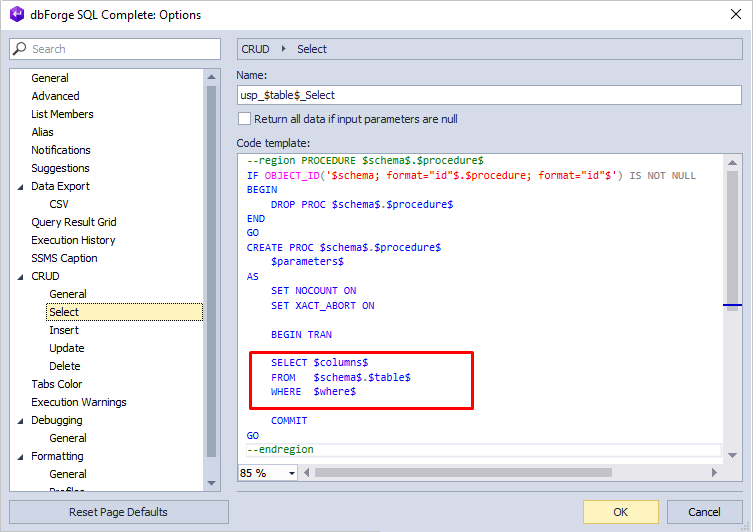Click CRUD in the breadcrumb header

pos(255,49)
